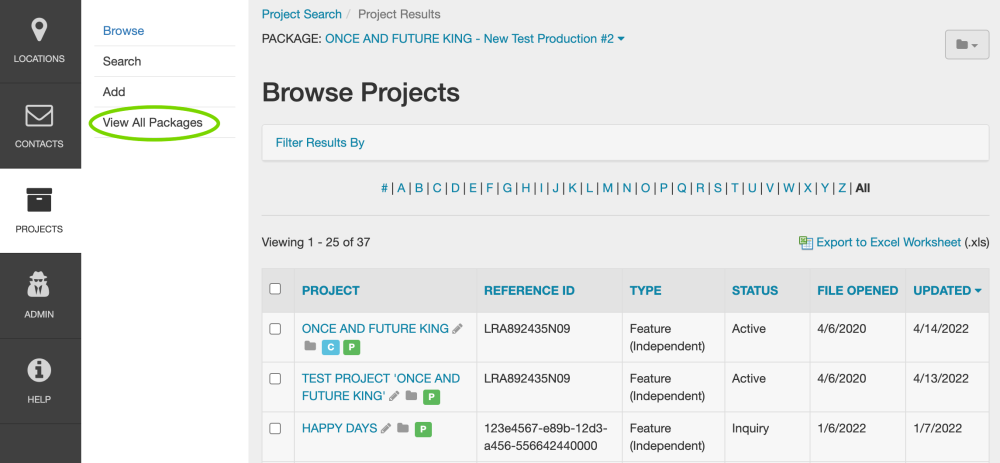This screenshot has height=463, width=1000.
Task: Click pencil edit icon for HAPPY DAYS
Action: click(386, 429)
